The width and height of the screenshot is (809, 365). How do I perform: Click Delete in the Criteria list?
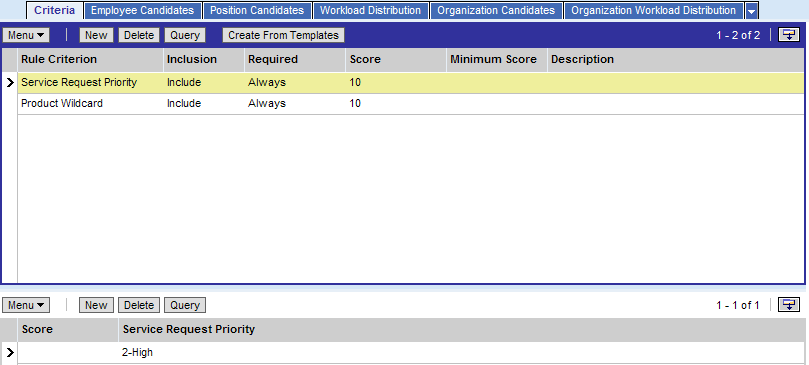click(139, 35)
